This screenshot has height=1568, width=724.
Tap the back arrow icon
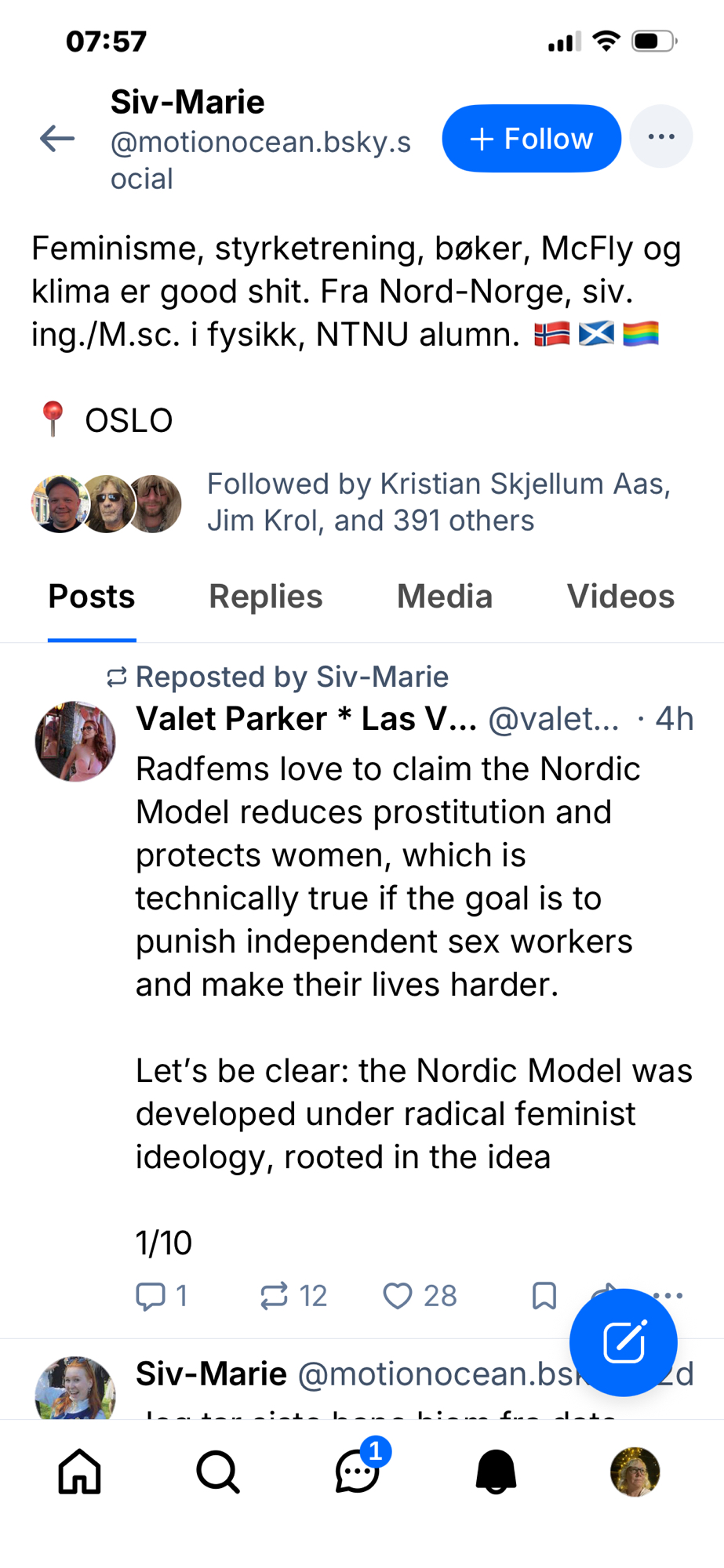[x=57, y=139]
